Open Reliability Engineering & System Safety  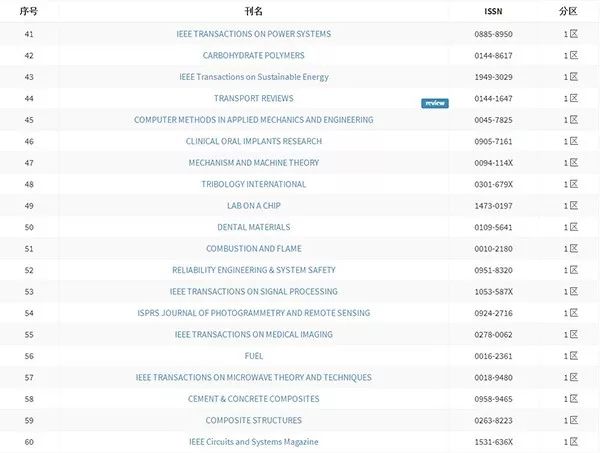253,270
